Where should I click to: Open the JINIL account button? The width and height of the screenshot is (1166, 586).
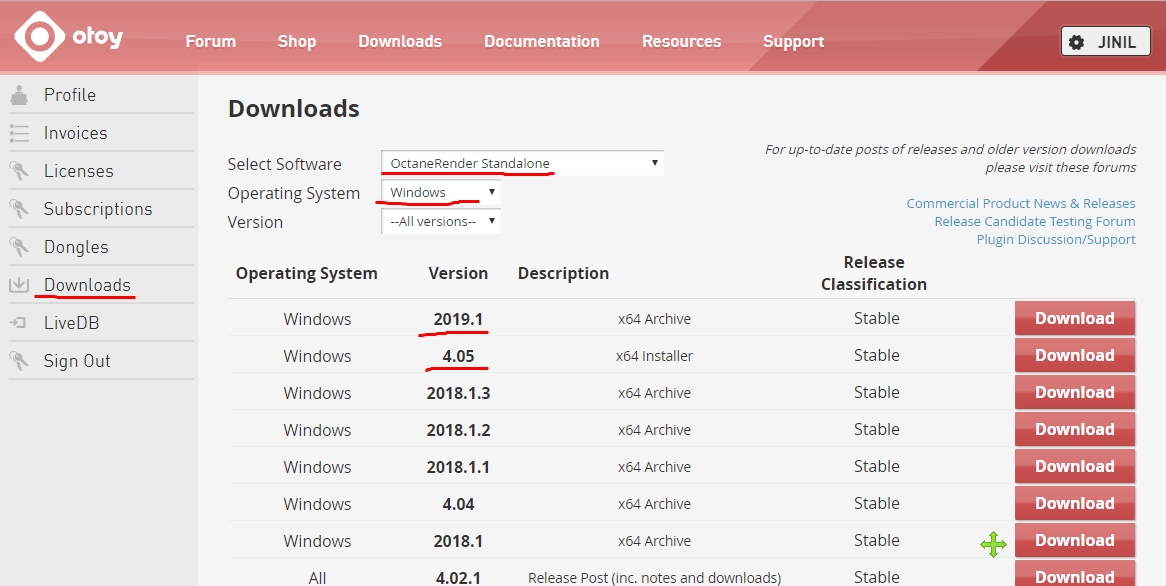pyautogui.click(x=1106, y=42)
